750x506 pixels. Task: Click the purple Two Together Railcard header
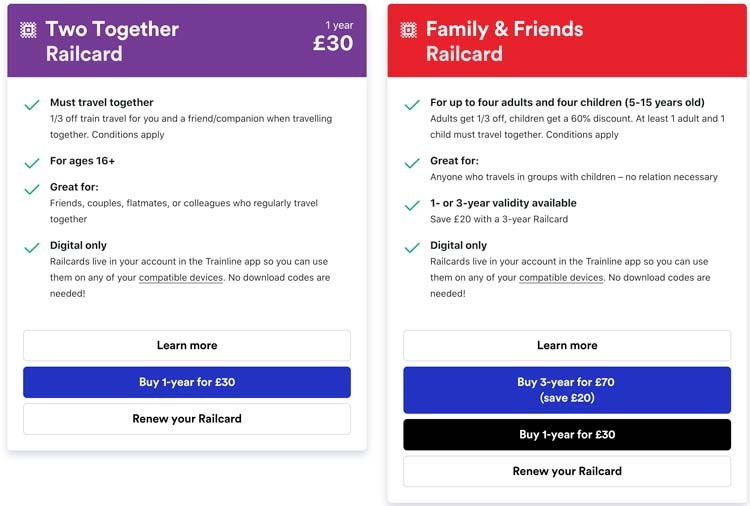(187, 41)
